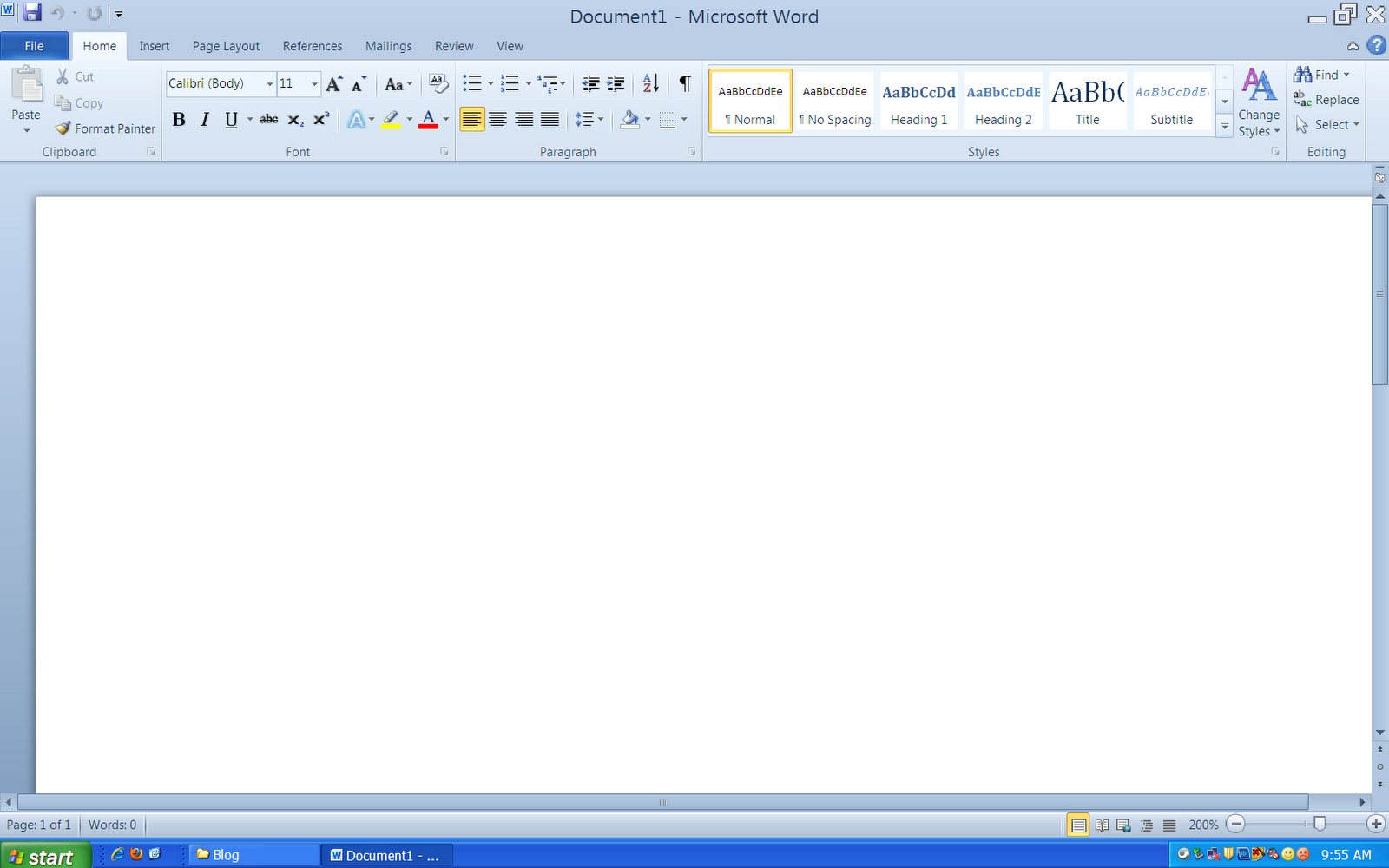Switch to the Page Layout tab

click(226, 46)
